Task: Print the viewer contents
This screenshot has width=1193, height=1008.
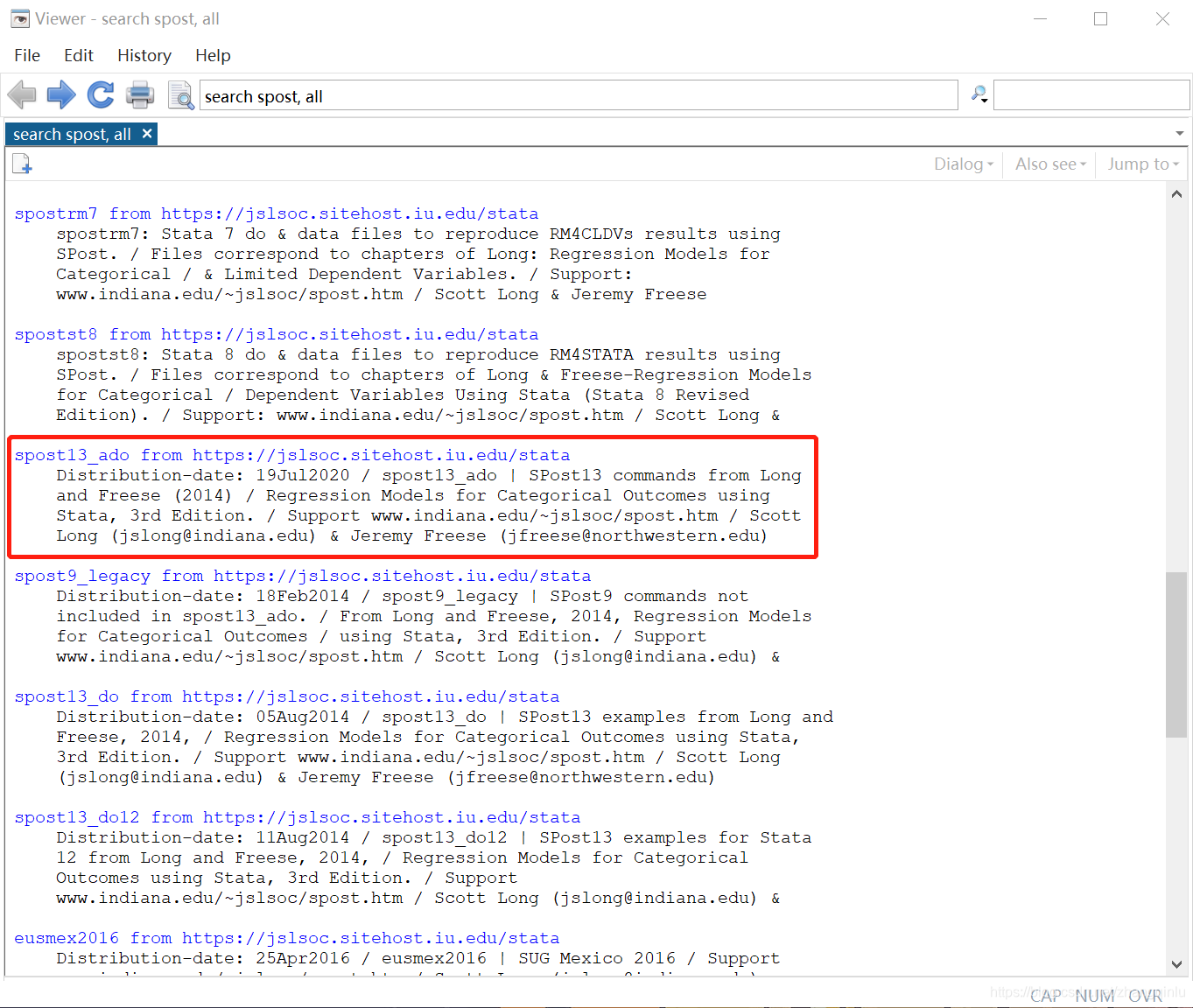Action: click(140, 94)
